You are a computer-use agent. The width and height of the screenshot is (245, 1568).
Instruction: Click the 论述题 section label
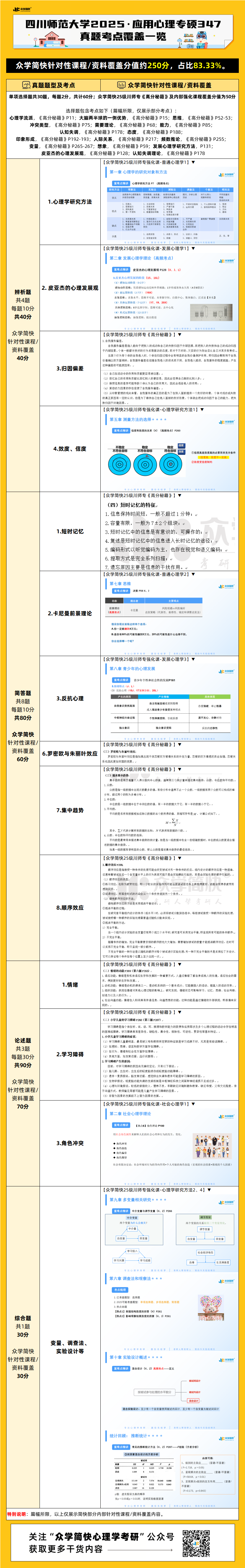(x=22, y=1040)
